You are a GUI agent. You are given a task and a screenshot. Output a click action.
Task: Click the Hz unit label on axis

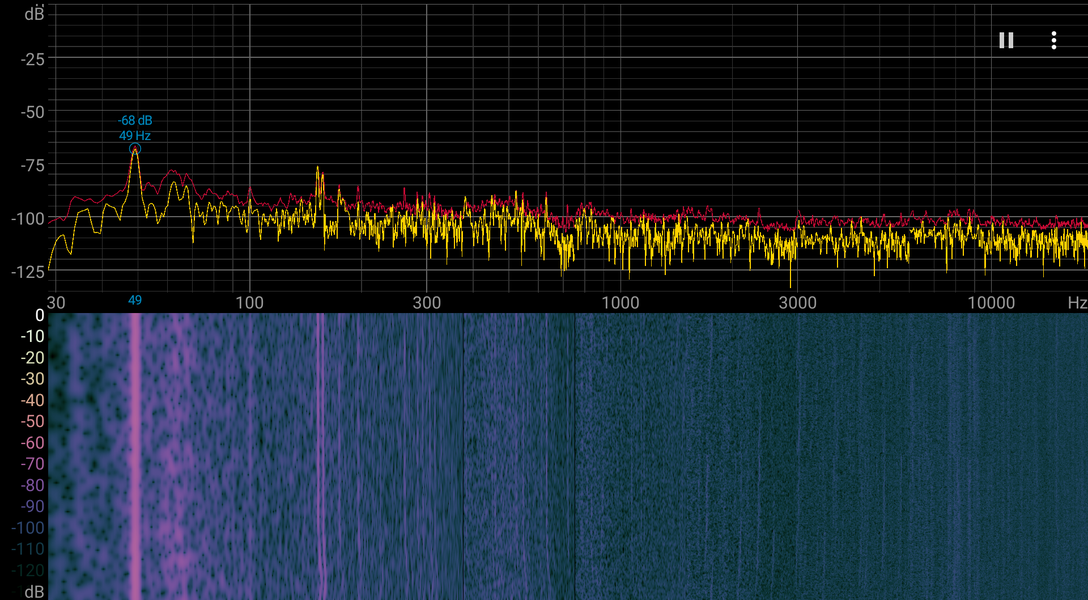pyautogui.click(x=1077, y=302)
